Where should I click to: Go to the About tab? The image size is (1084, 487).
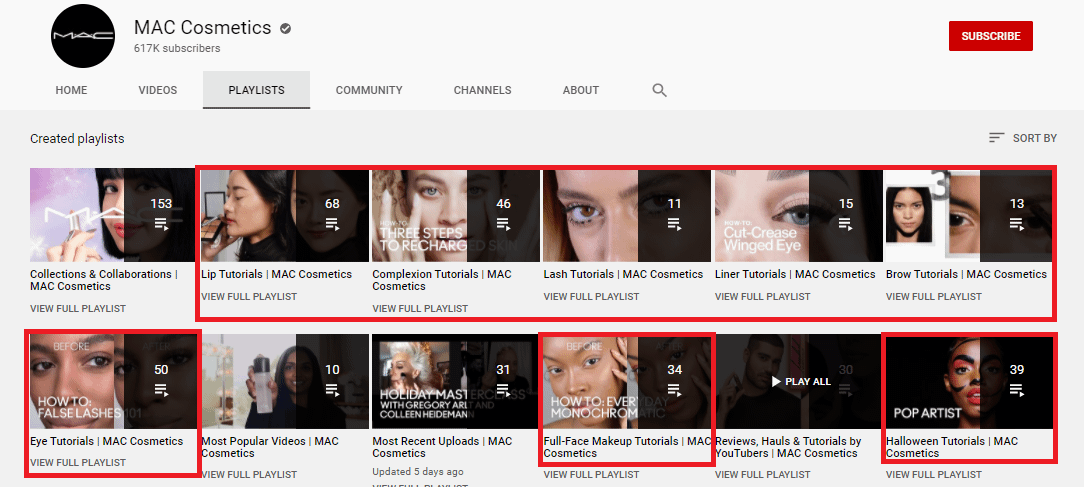pyautogui.click(x=581, y=90)
